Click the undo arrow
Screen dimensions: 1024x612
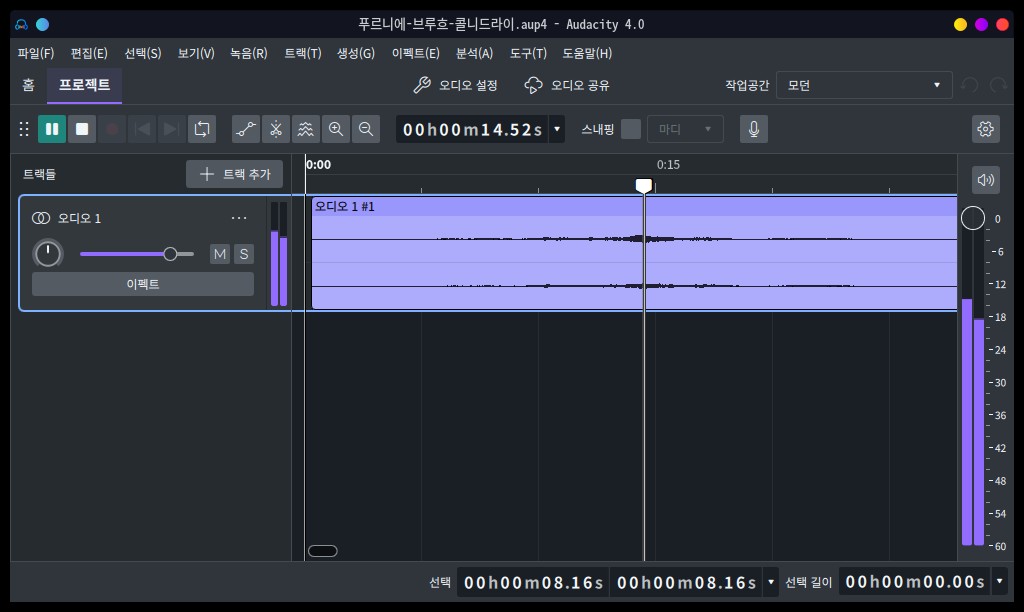[x=970, y=86]
